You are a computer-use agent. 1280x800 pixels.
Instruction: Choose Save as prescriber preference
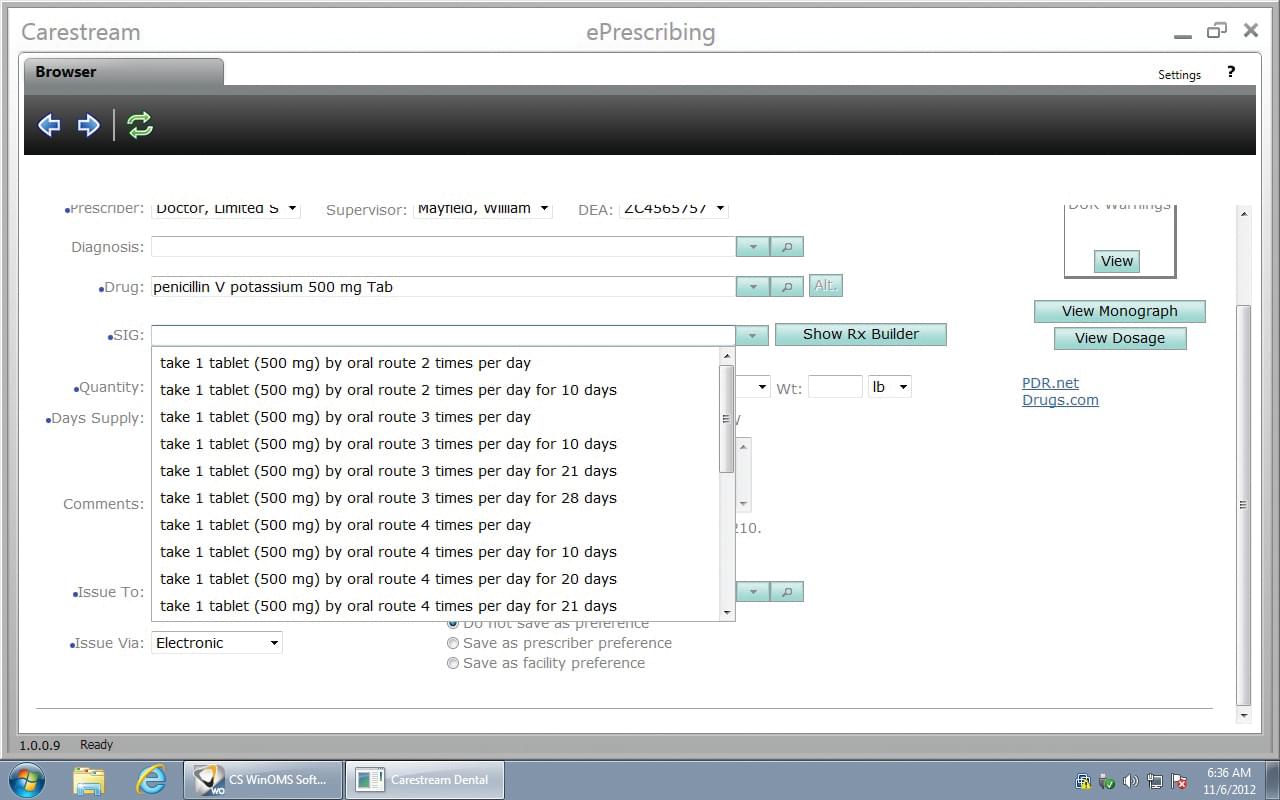click(453, 643)
